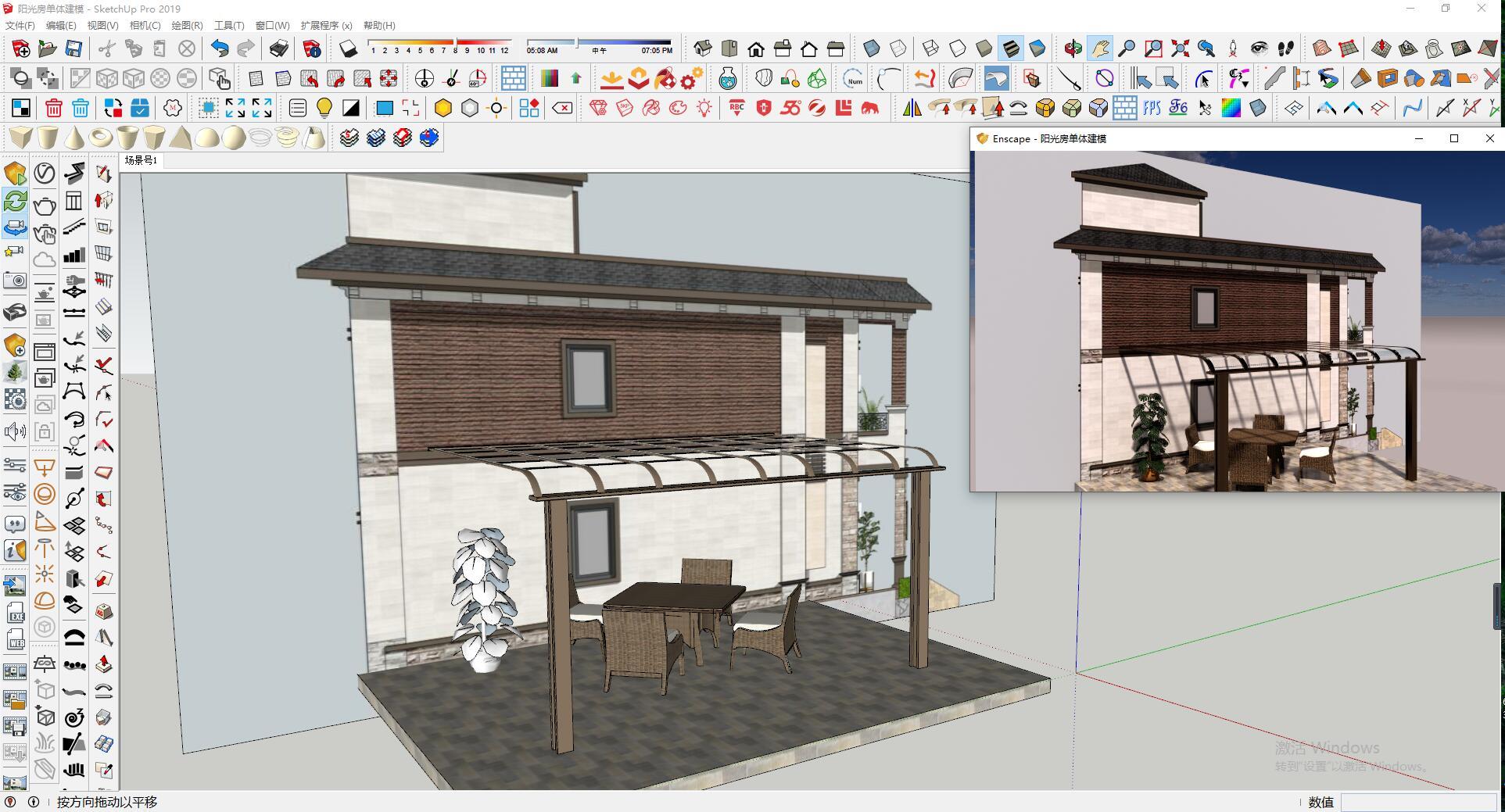
Task: Start Enscape rendering from the left toolbar
Action: (14, 173)
